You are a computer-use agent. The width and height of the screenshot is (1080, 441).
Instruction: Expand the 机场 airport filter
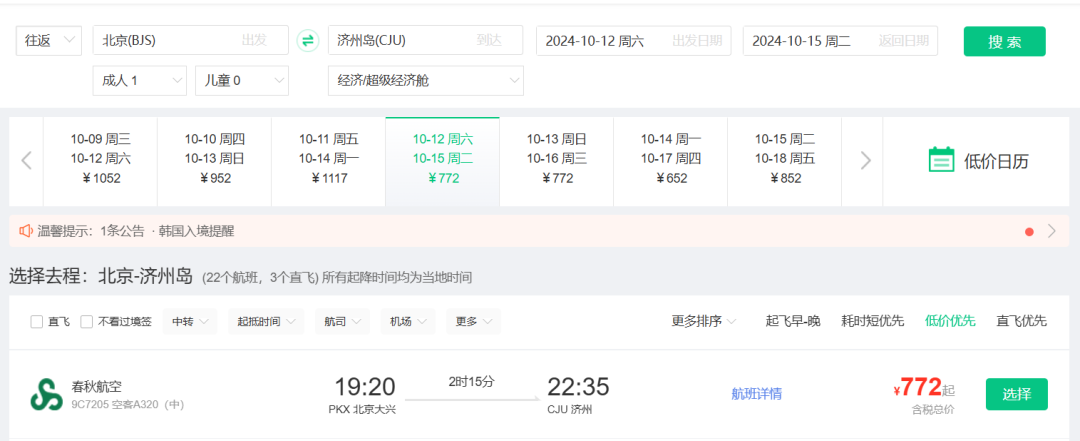coord(408,322)
